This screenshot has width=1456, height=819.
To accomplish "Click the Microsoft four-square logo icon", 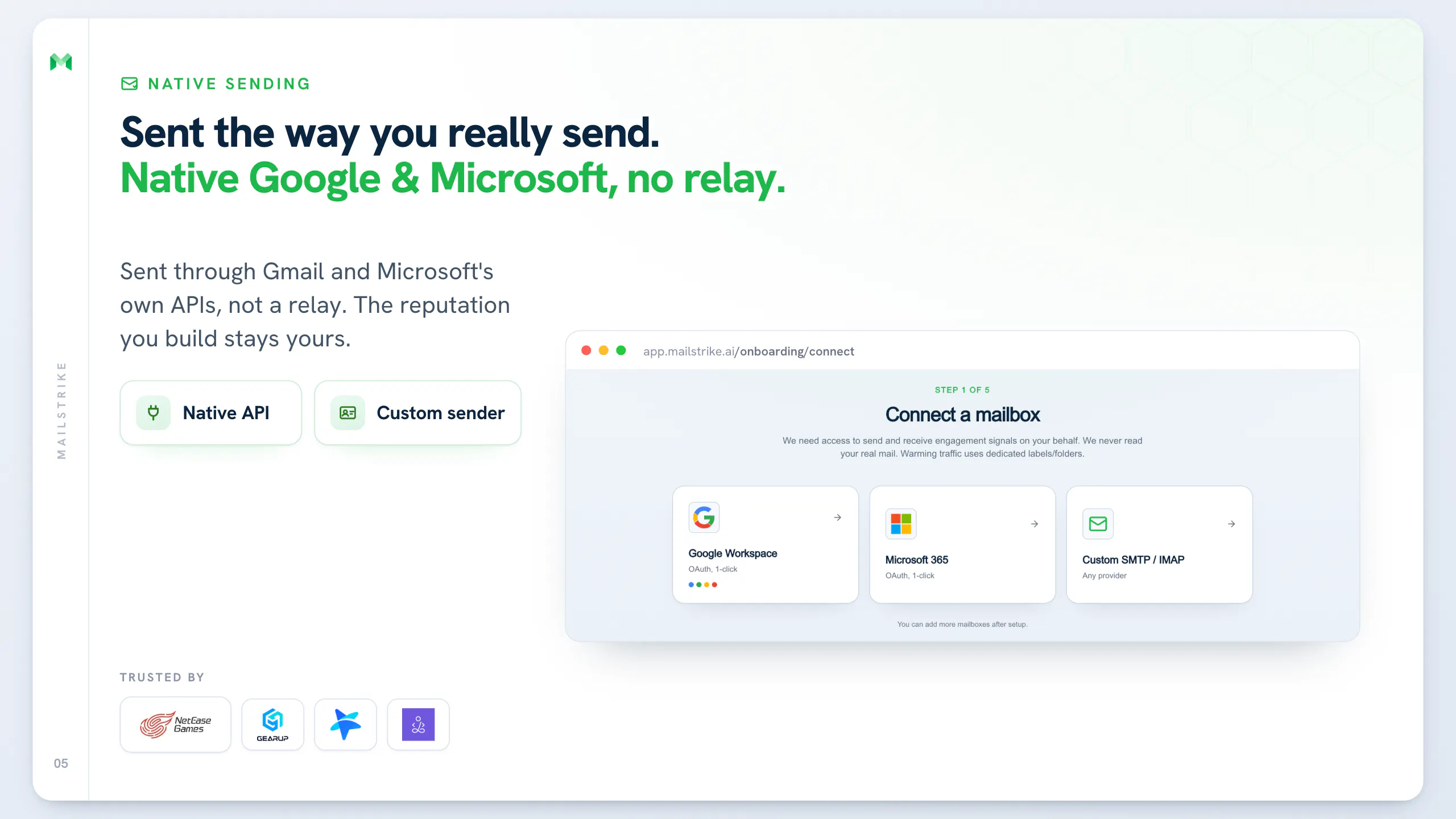I will click(x=901, y=524).
